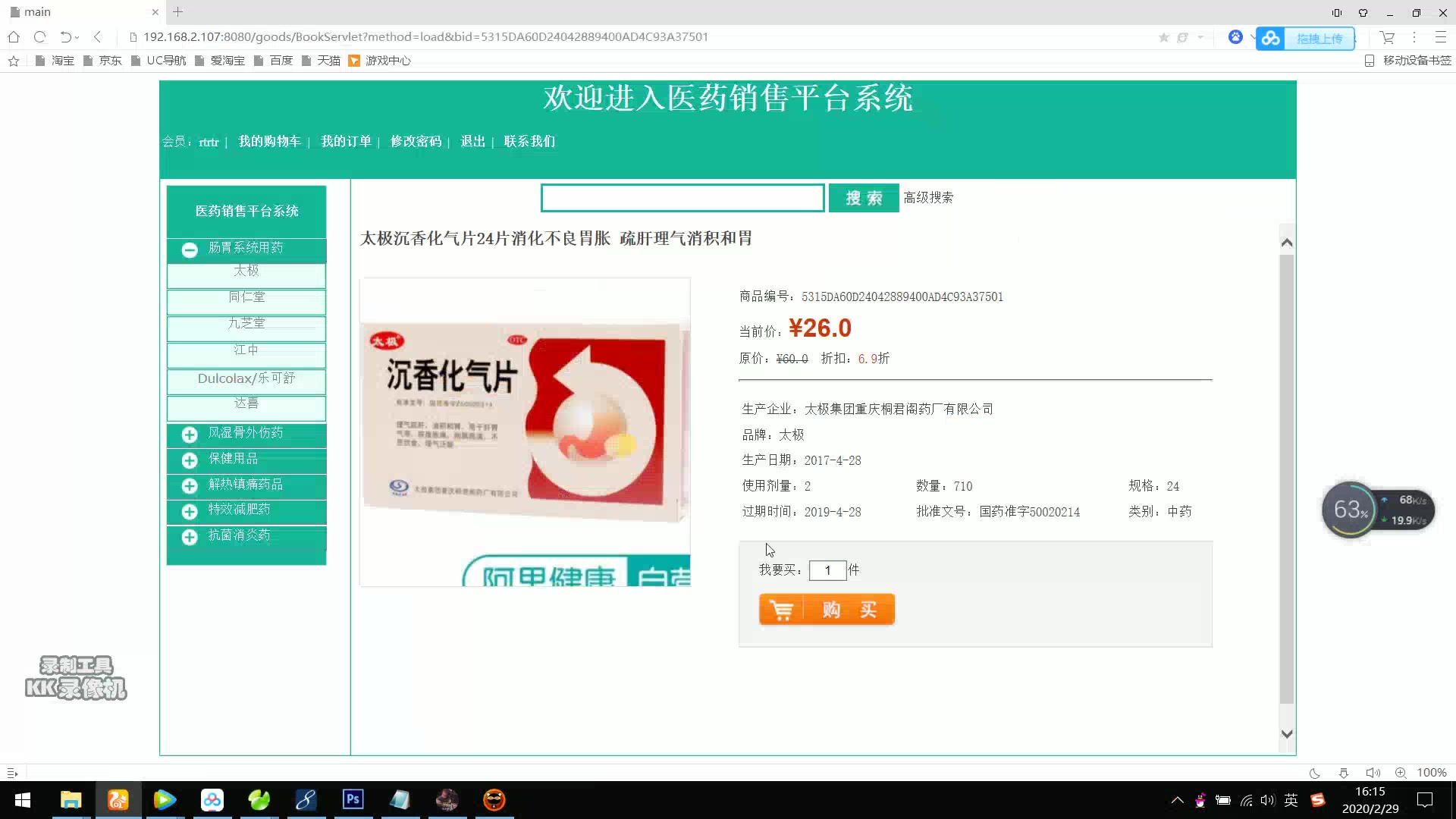The width and height of the screenshot is (1456, 819).
Task: Select the 同仁堂 brand item
Action: 246,301
